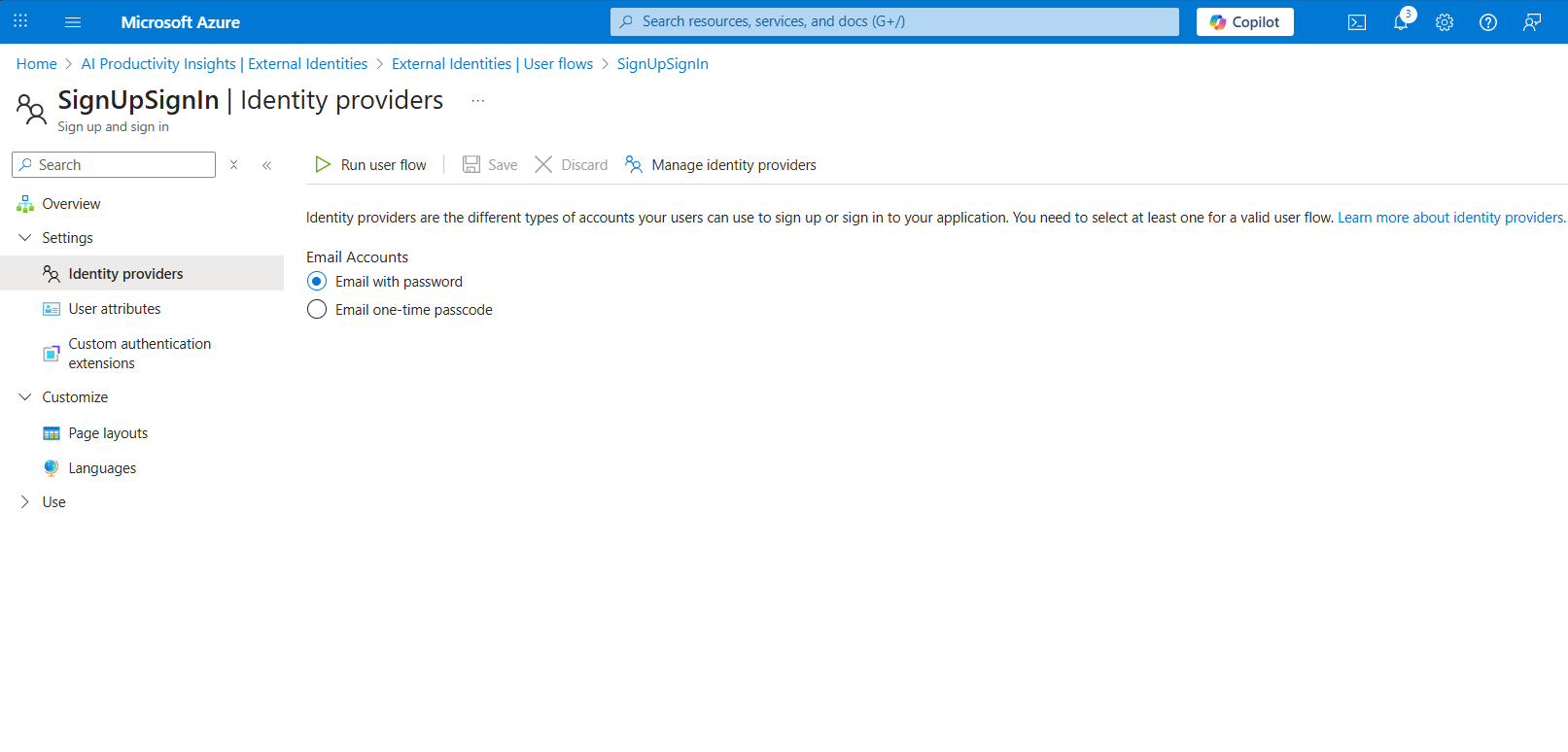
Task: Open the portal hamburger menu
Action: click(x=73, y=21)
